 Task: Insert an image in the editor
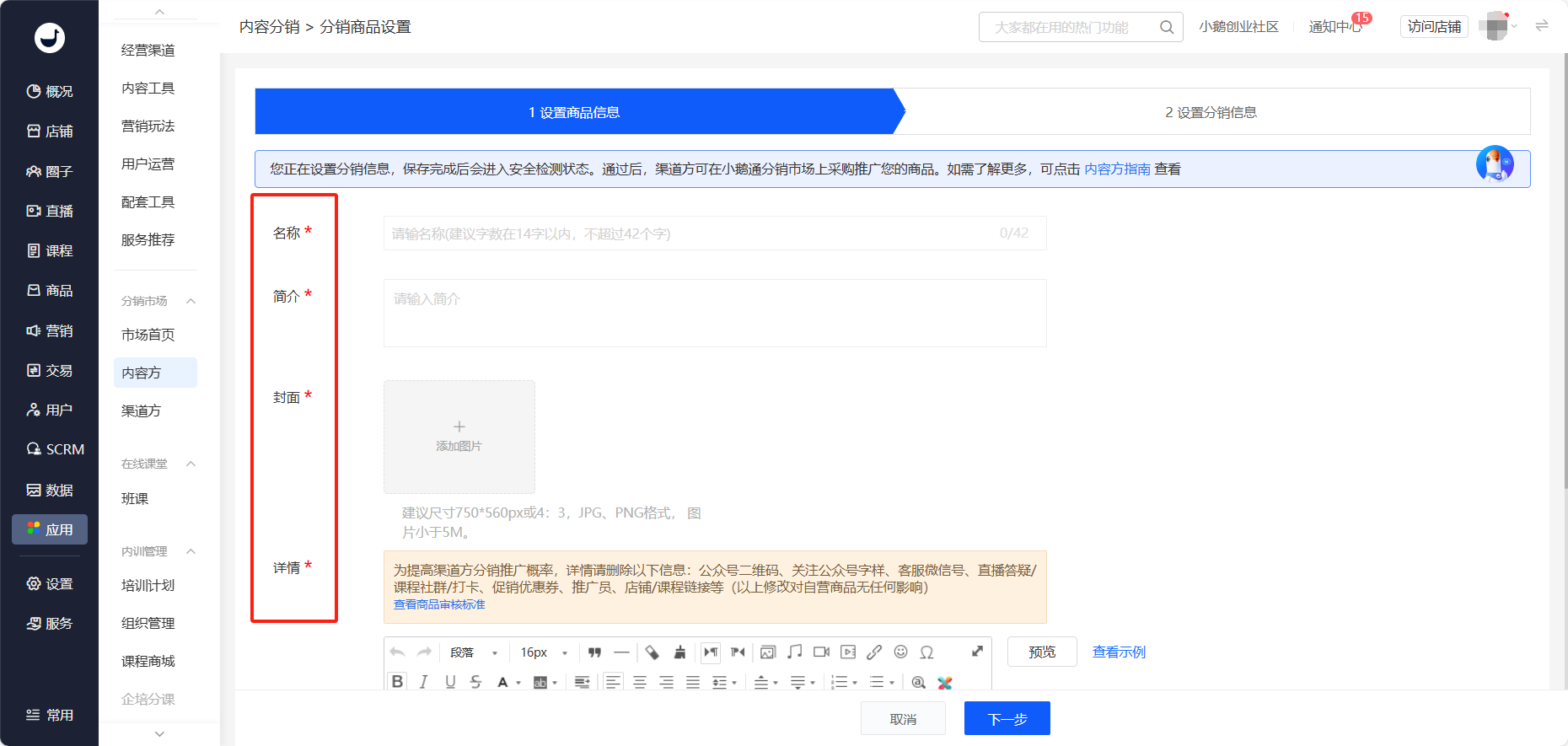click(x=768, y=652)
